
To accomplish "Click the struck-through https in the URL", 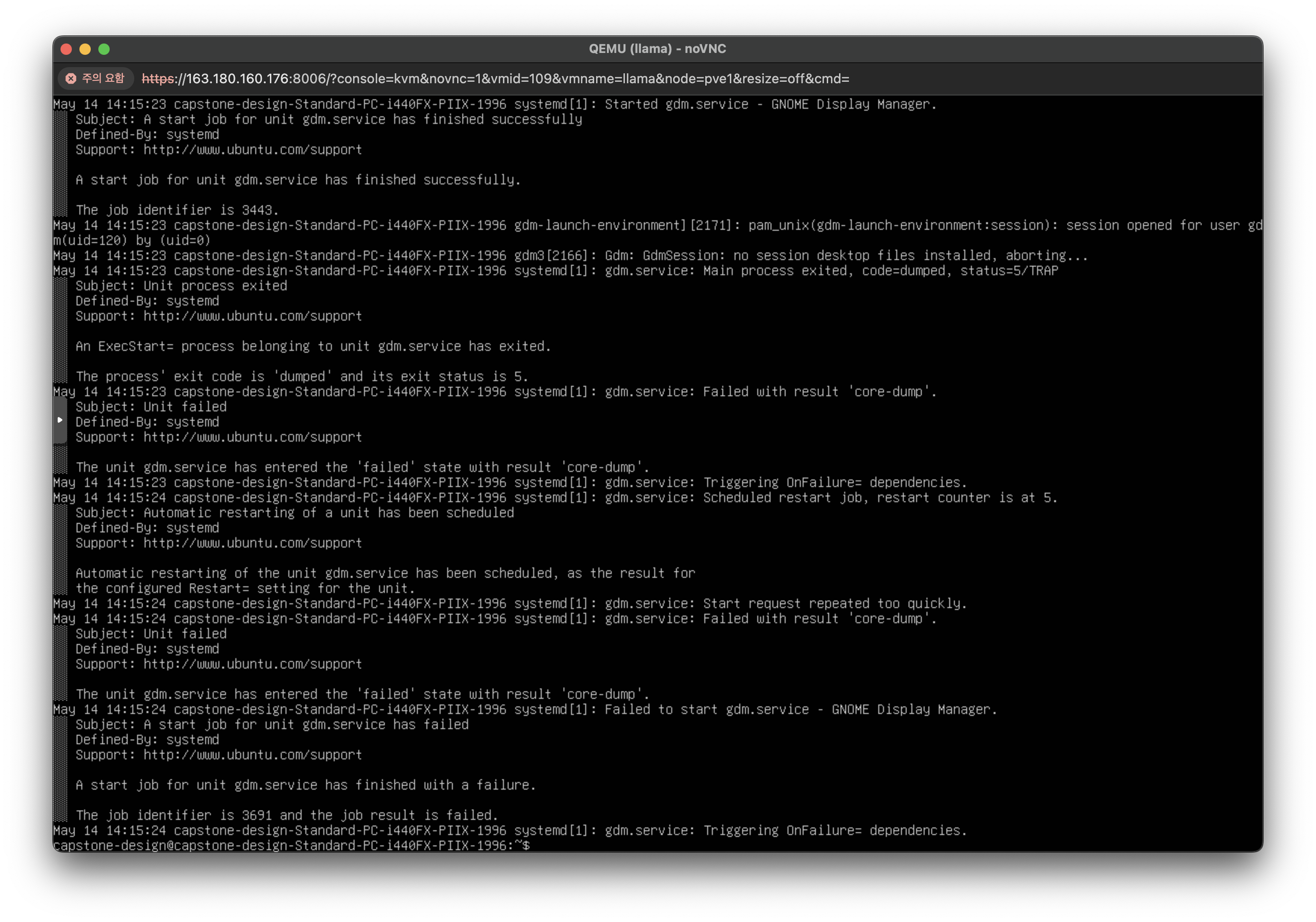I will click(x=158, y=78).
